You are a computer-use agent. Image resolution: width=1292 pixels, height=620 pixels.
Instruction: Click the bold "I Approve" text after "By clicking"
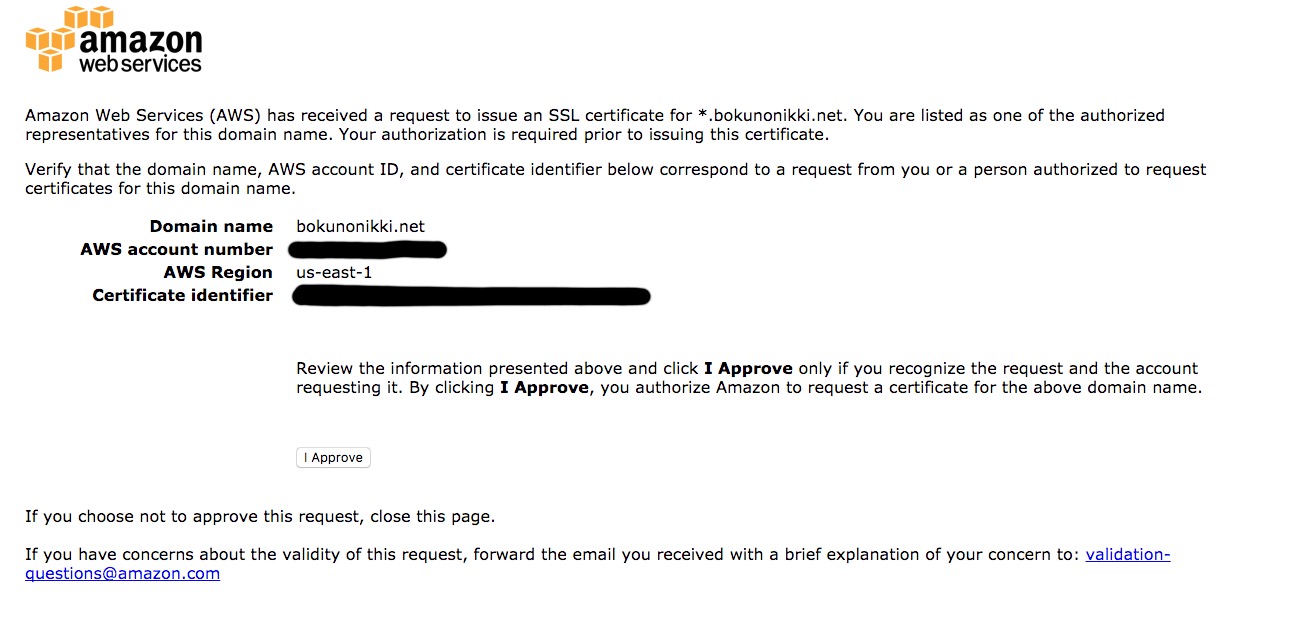[544, 387]
